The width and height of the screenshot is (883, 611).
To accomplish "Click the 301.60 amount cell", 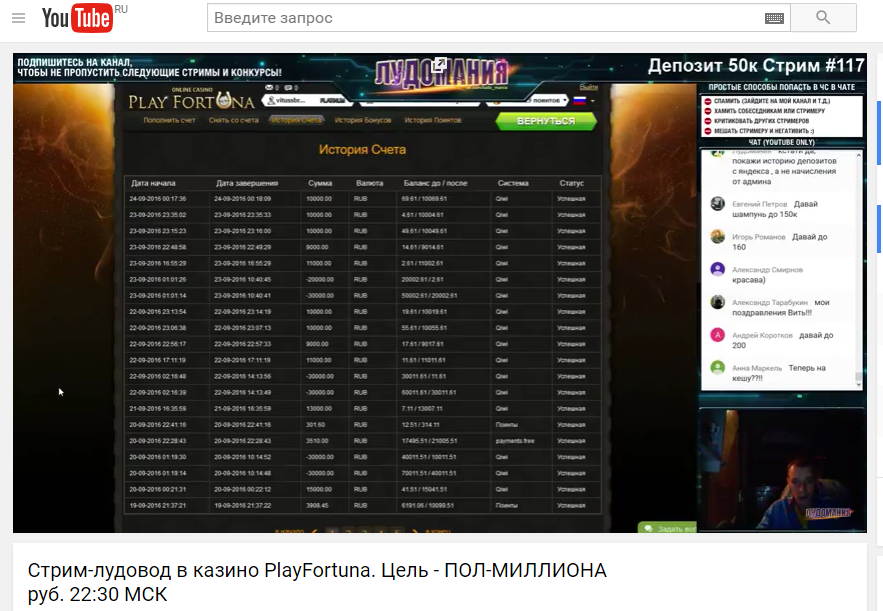I will 315,425.
